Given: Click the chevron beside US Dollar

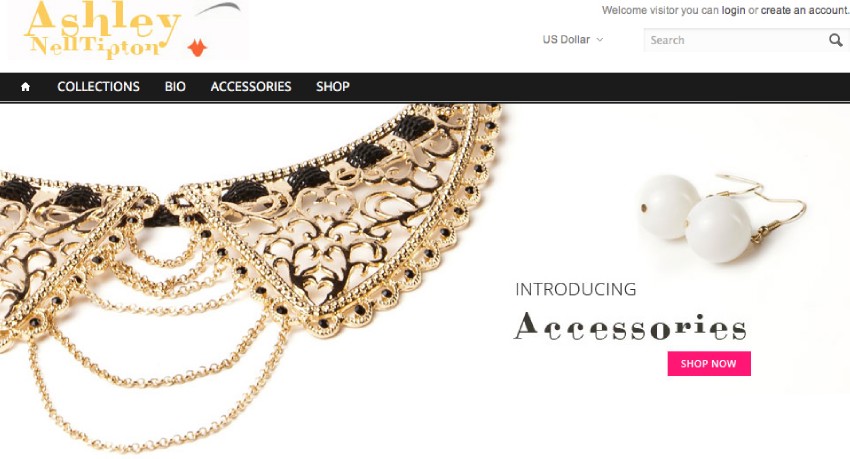Looking at the screenshot, I should pos(600,40).
